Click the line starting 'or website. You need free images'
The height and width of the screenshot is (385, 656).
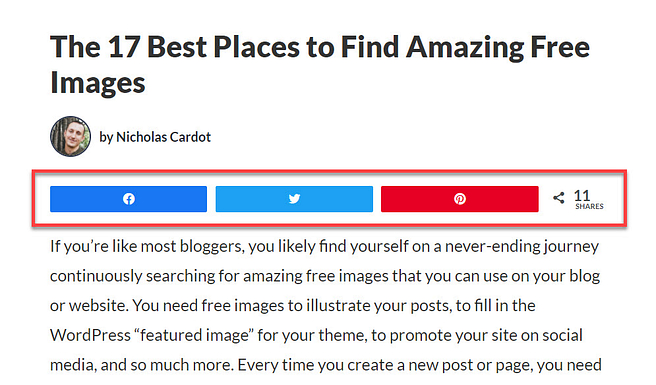(x=292, y=306)
